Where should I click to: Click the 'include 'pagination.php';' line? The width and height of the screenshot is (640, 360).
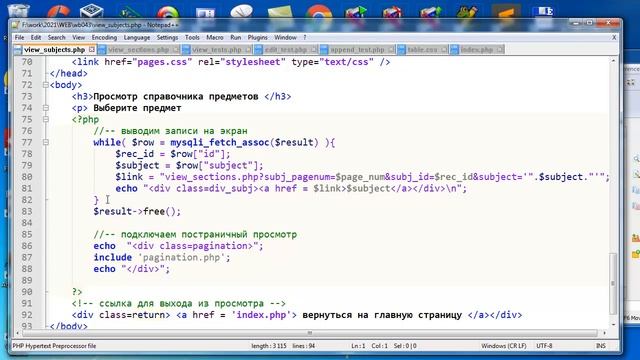click(x=162, y=258)
